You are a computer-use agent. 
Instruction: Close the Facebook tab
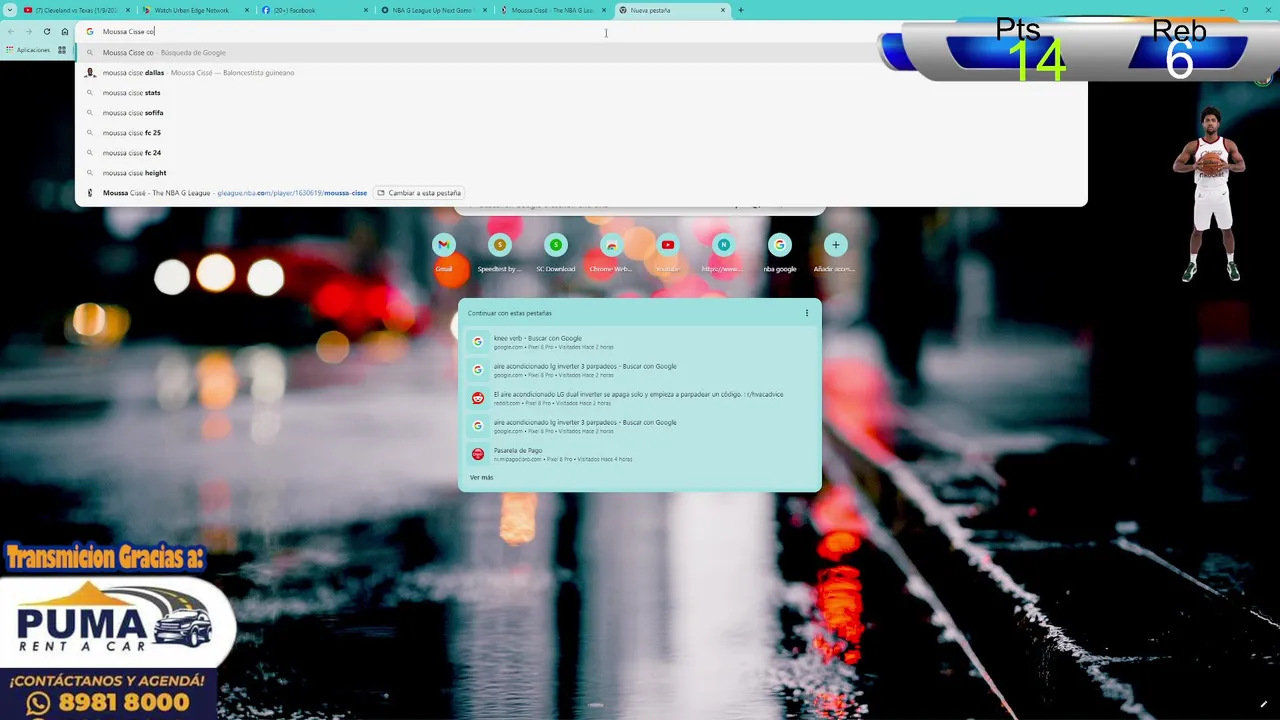click(366, 10)
